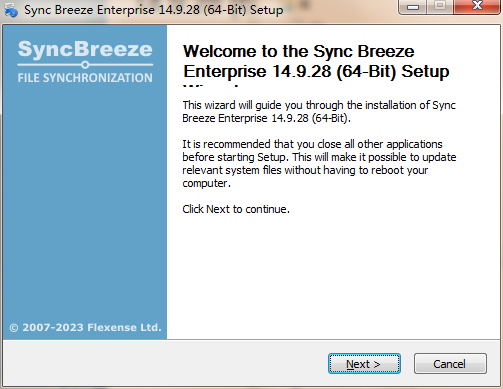Cancel the Sync Breeze installation
Screen dimensions: 503x389
coord(450,363)
